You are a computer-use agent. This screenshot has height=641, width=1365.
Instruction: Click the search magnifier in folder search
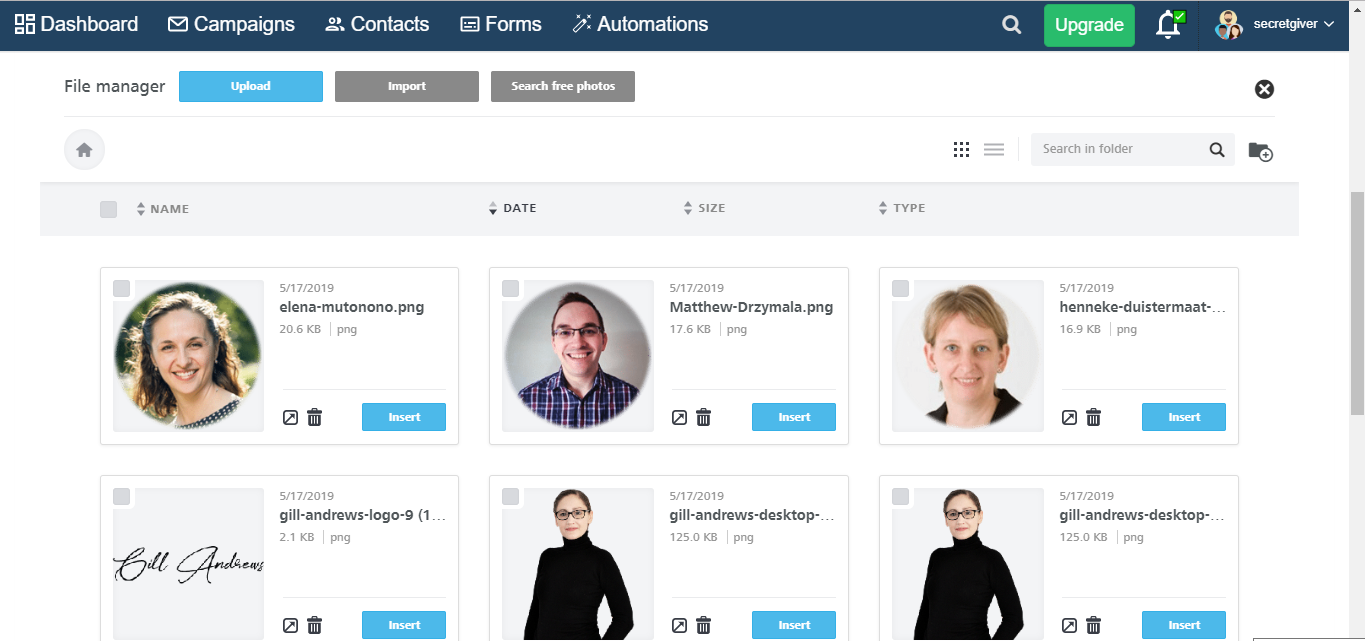1217,149
